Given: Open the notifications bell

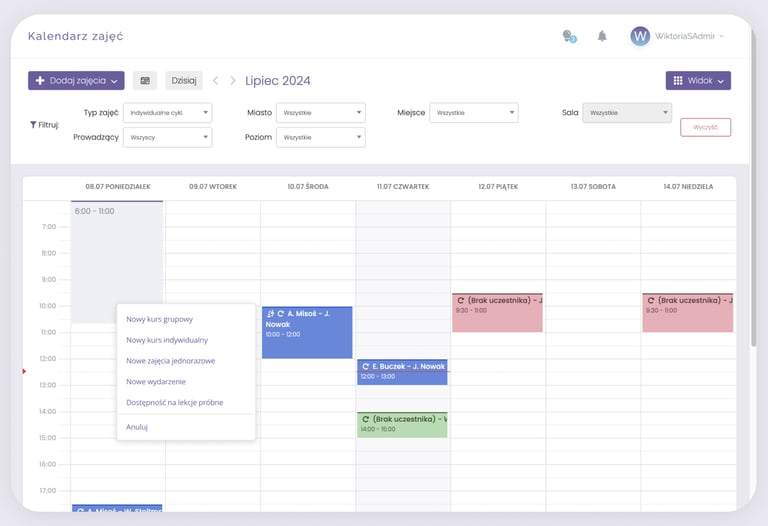Looking at the screenshot, I should click(602, 36).
